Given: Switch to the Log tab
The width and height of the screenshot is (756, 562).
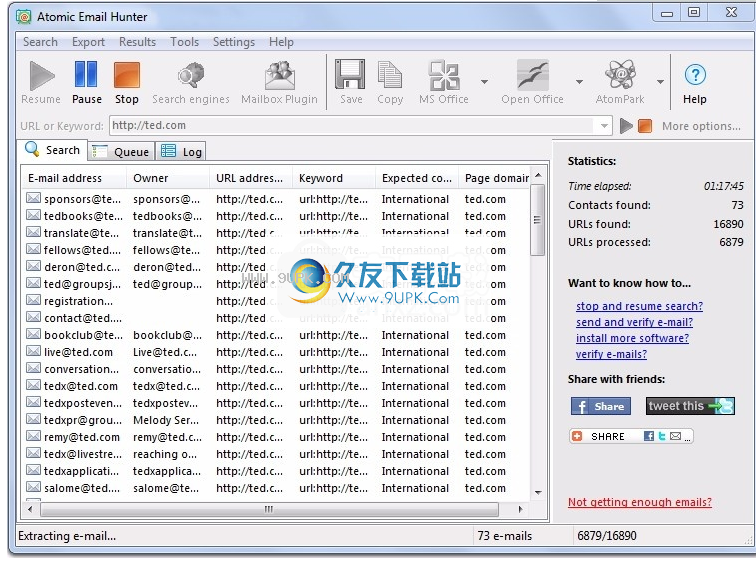Looking at the screenshot, I should click(181, 152).
